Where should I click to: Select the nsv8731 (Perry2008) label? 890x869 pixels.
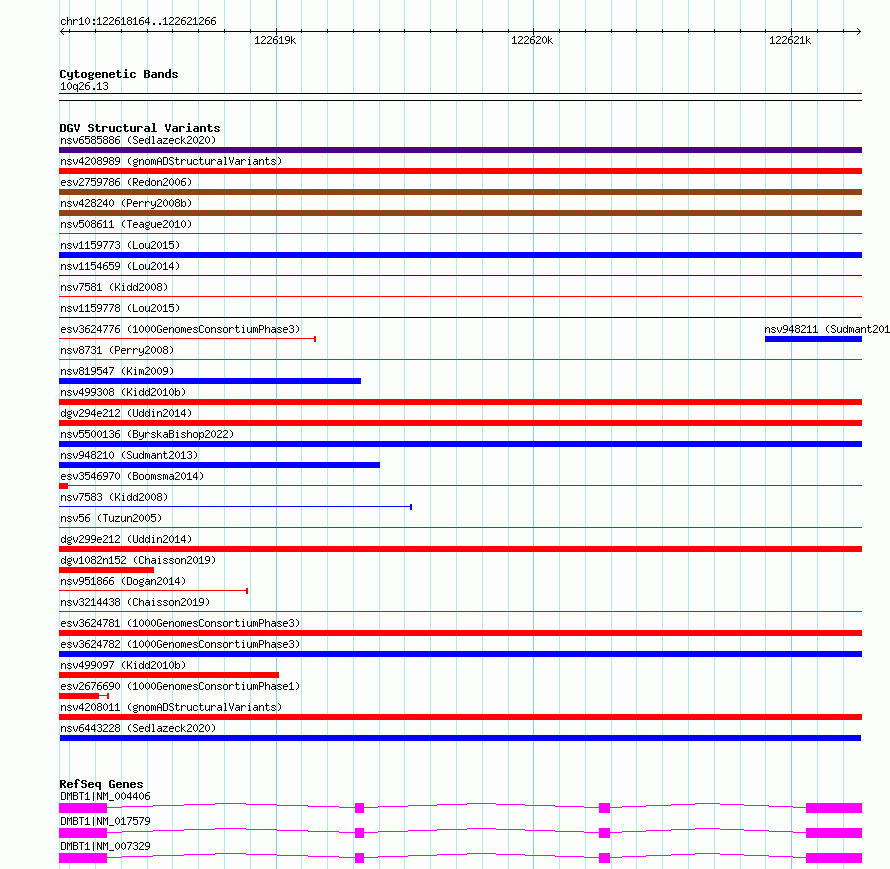(117, 350)
